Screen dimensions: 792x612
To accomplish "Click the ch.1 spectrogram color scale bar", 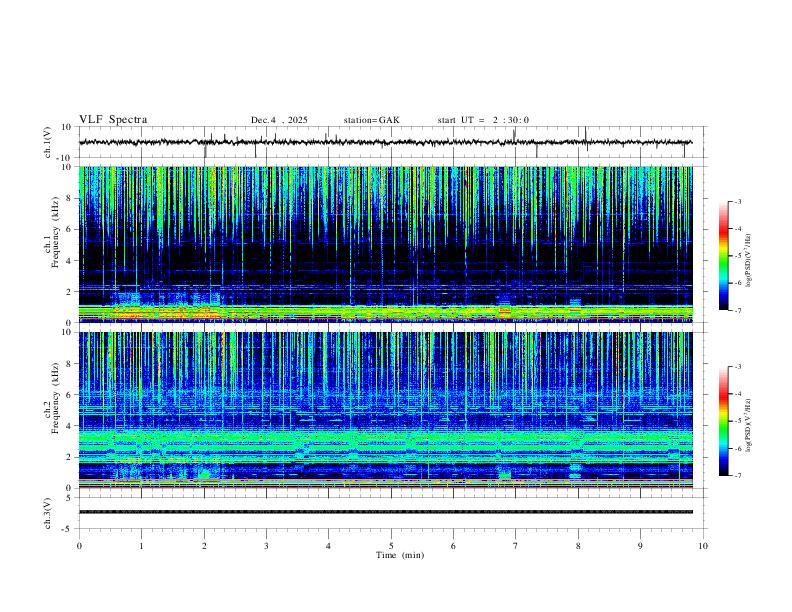I will 723,256.
